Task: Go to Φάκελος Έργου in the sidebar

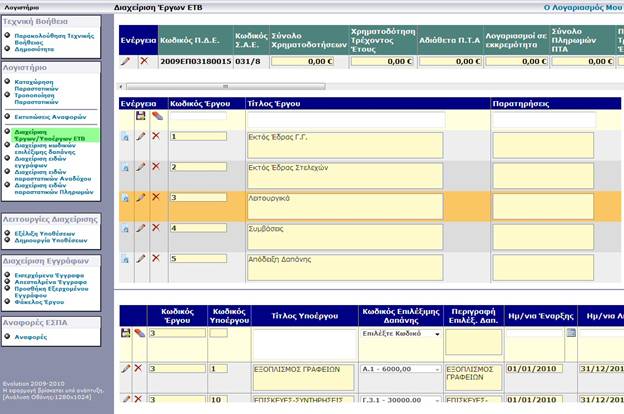Action: point(41,303)
